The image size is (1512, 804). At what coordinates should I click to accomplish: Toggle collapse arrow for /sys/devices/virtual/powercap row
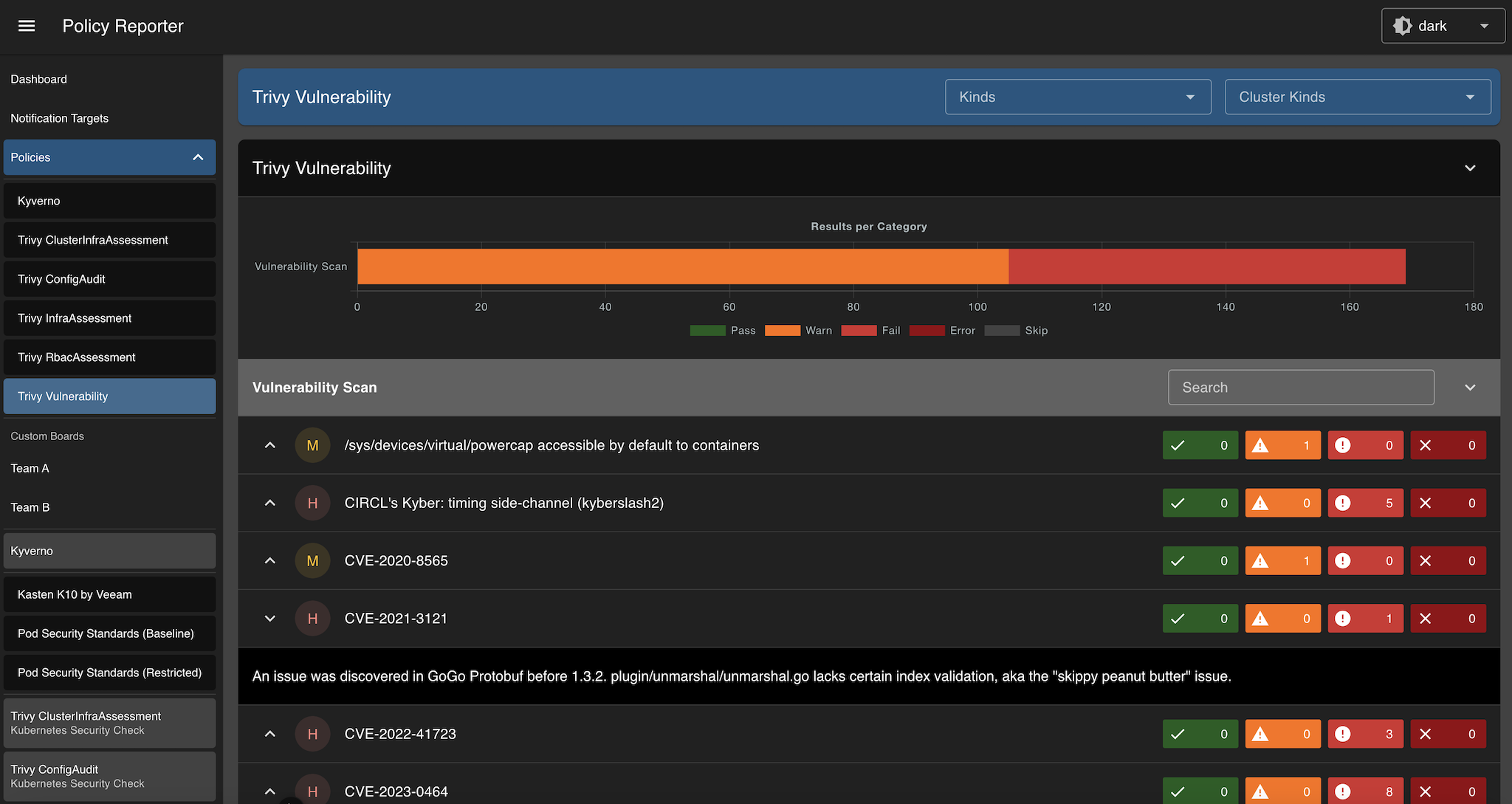(x=270, y=445)
